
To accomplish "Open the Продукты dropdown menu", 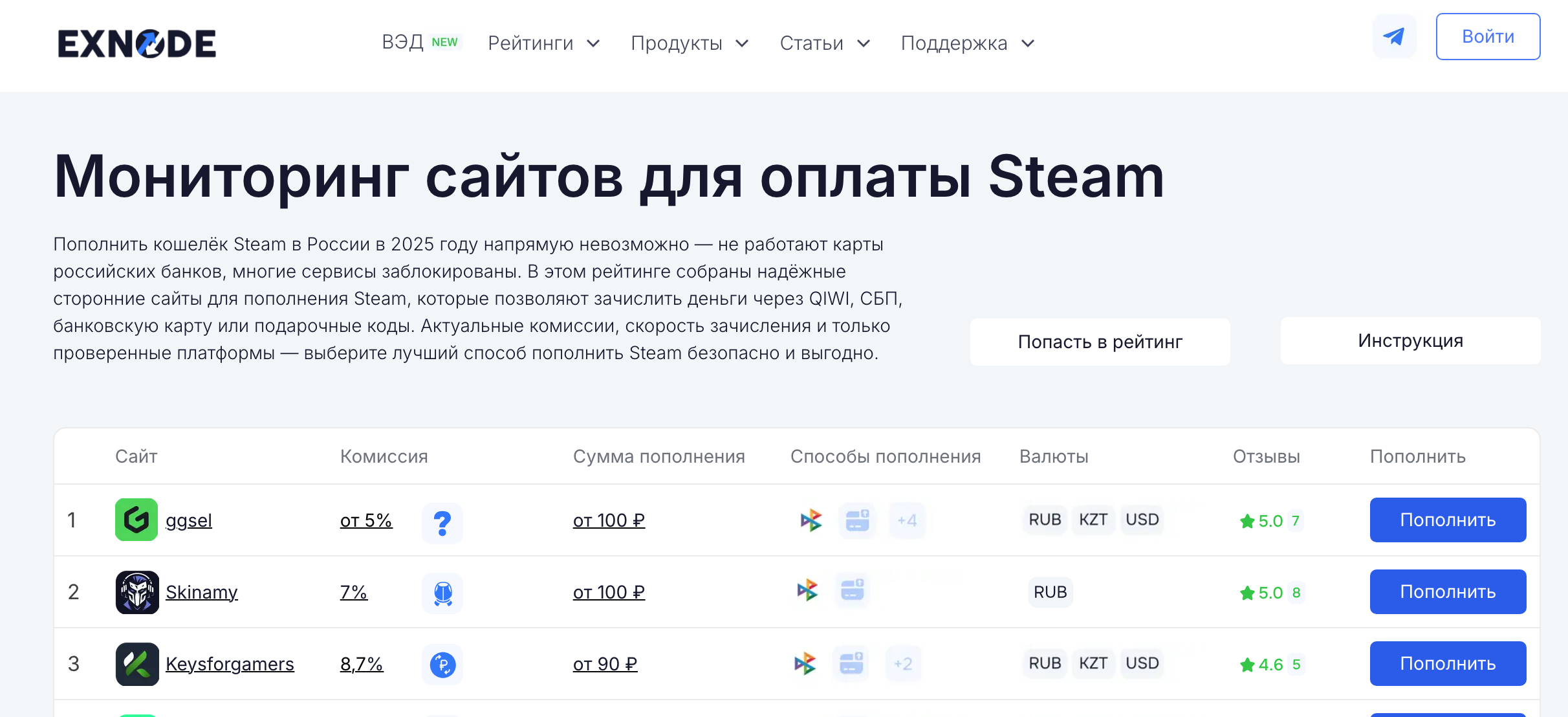I will tap(689, 43).
